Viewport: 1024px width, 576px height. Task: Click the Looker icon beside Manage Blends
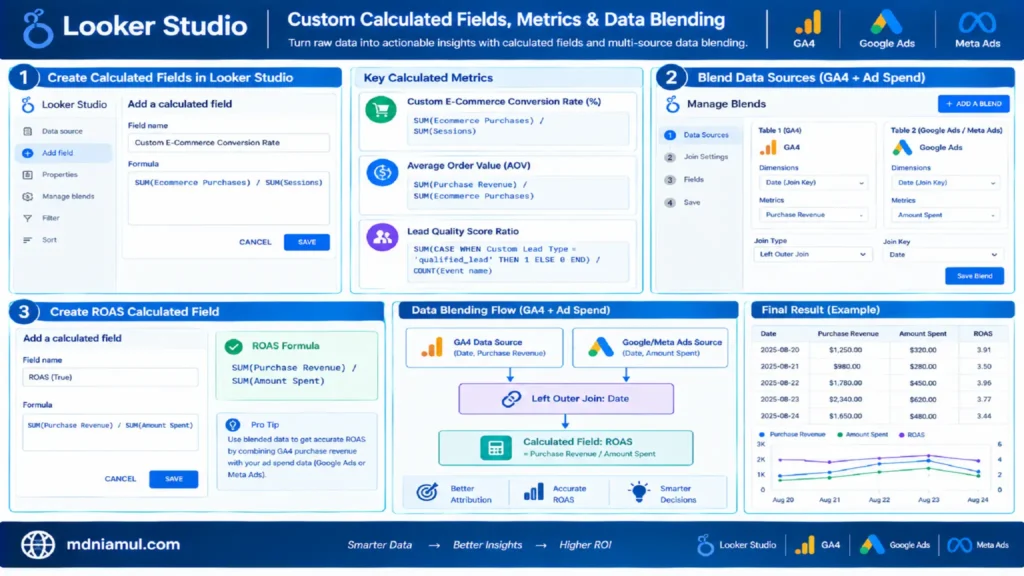point(673,104)
